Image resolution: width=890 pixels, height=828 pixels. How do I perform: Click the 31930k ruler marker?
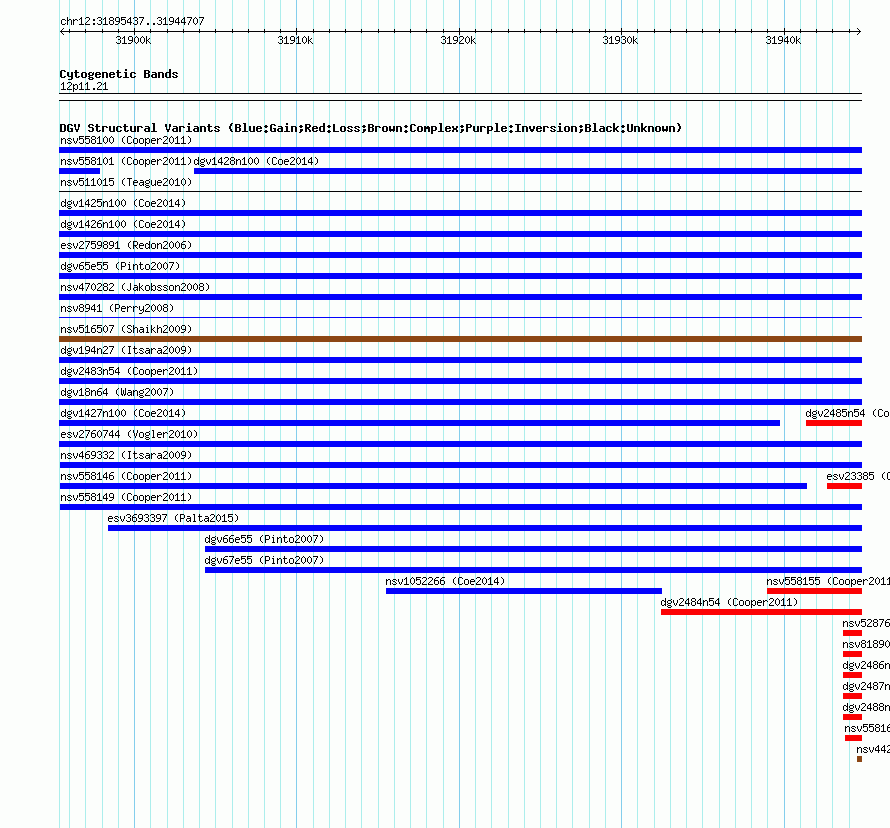coord(620,40)
